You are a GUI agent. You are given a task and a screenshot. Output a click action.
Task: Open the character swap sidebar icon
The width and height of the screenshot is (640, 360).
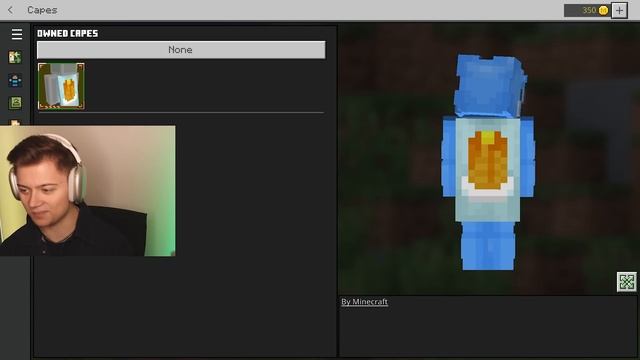click(15, 57)
